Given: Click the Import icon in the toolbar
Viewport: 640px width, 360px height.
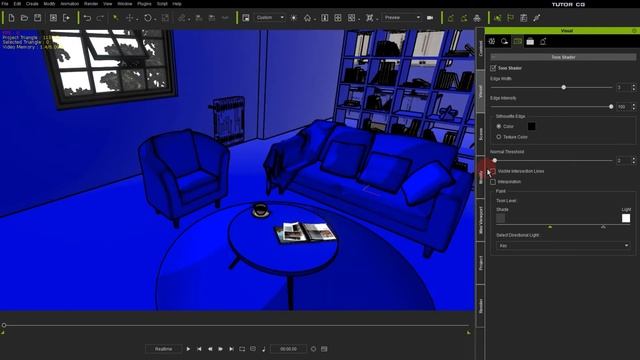Looking at the screenshot, I should pos(53,18).
